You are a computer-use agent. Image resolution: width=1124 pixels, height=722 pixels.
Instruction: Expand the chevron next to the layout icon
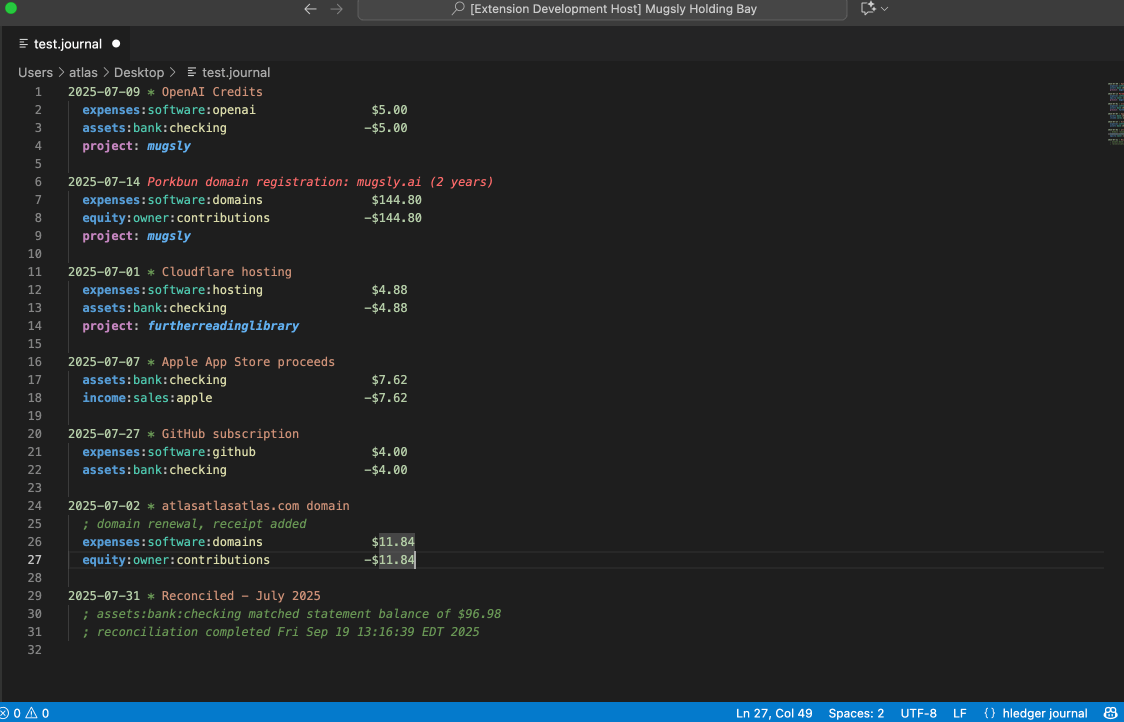[x=881, y=8]
